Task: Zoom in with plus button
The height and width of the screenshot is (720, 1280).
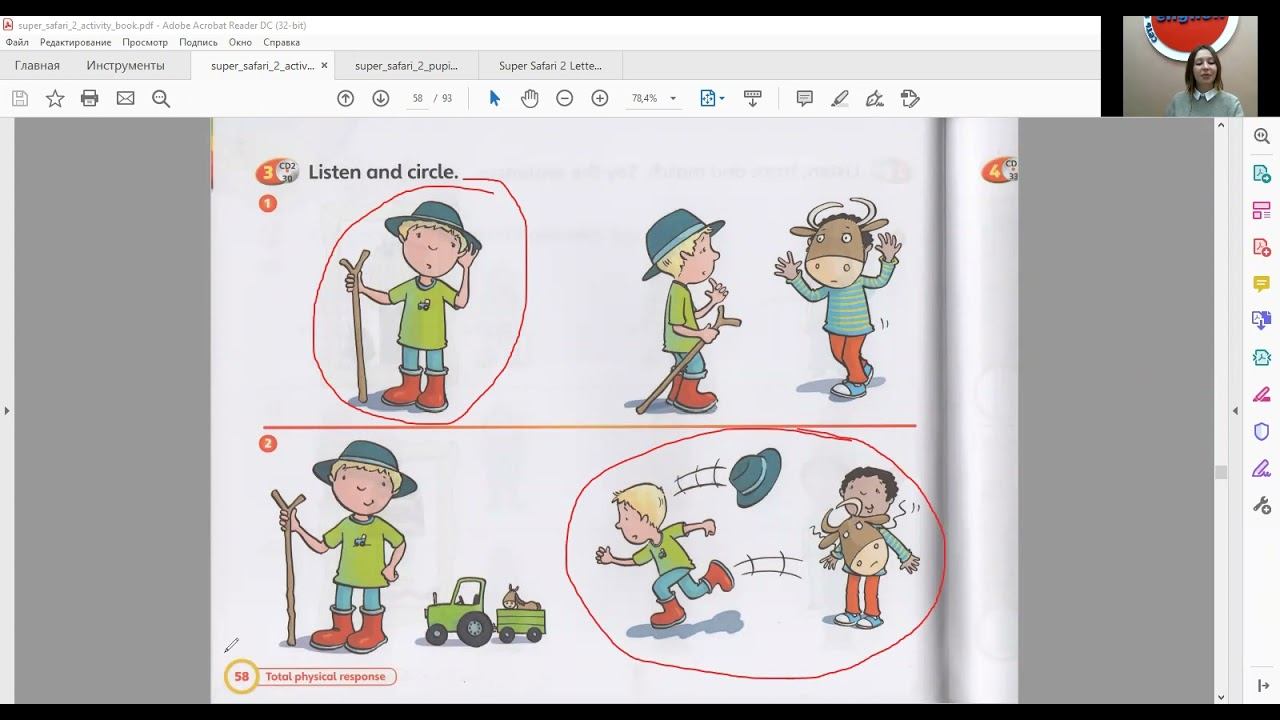Action: 599,98
